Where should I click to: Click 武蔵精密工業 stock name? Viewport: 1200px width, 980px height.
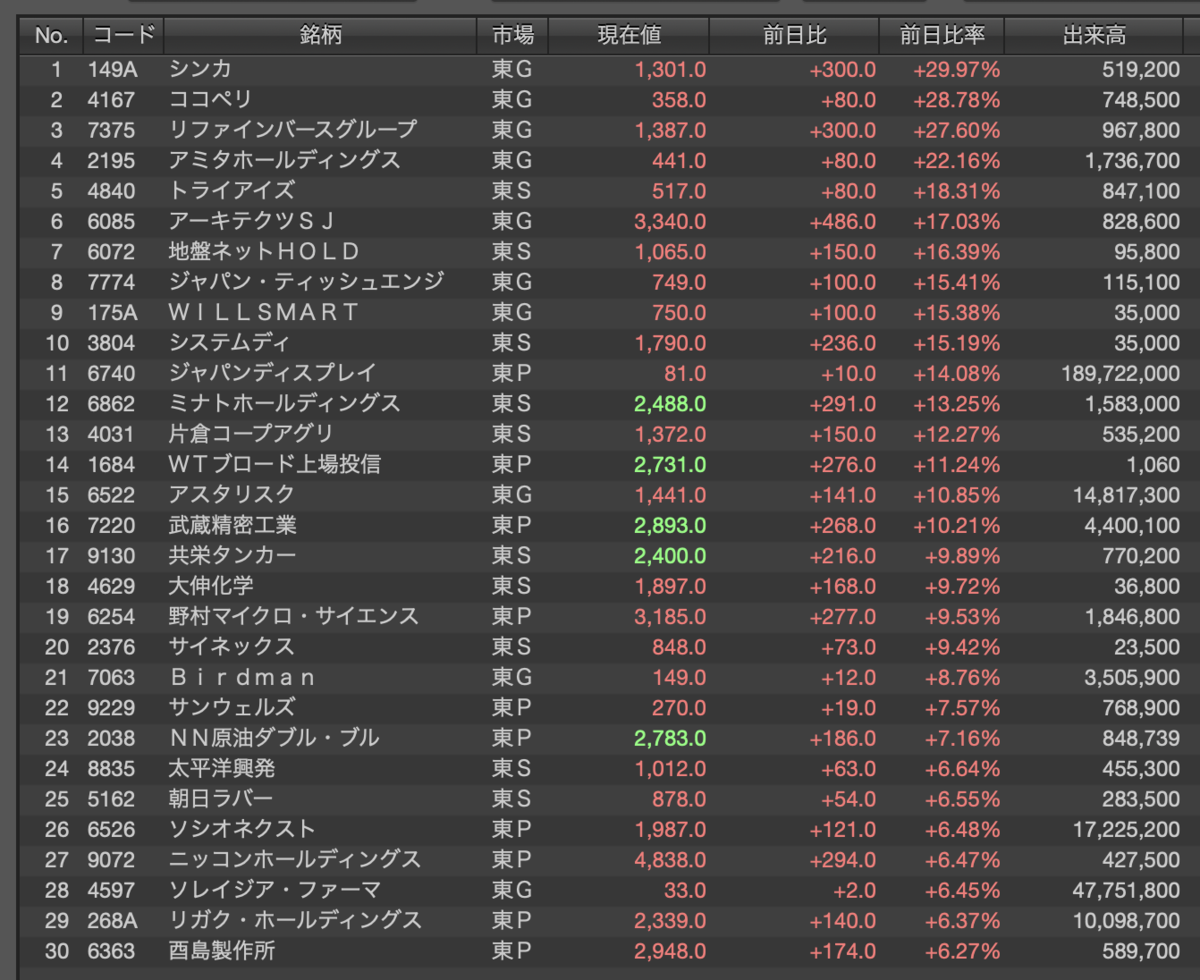pos(233,525)
